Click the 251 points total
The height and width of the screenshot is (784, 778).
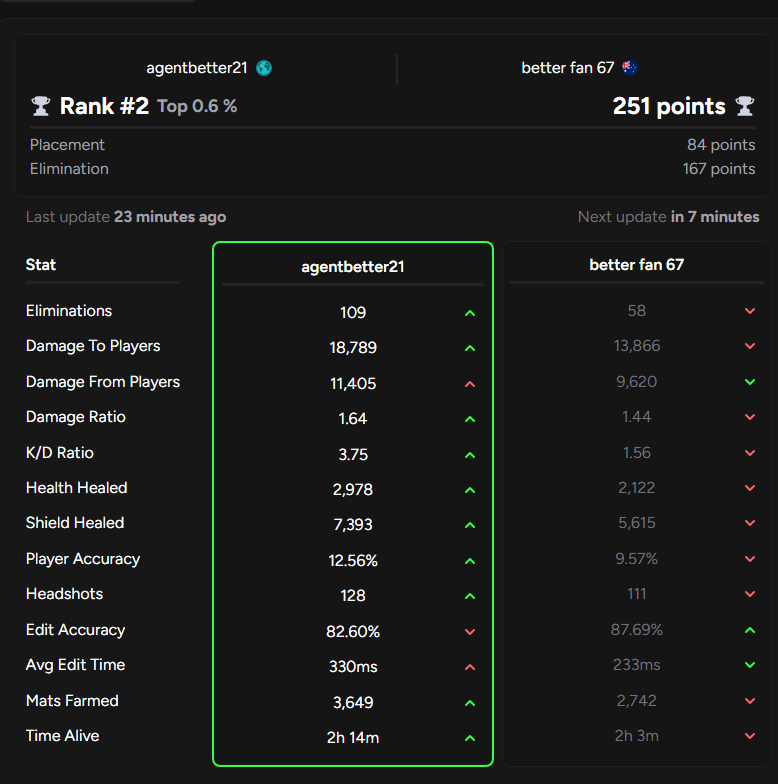point(669,106)
